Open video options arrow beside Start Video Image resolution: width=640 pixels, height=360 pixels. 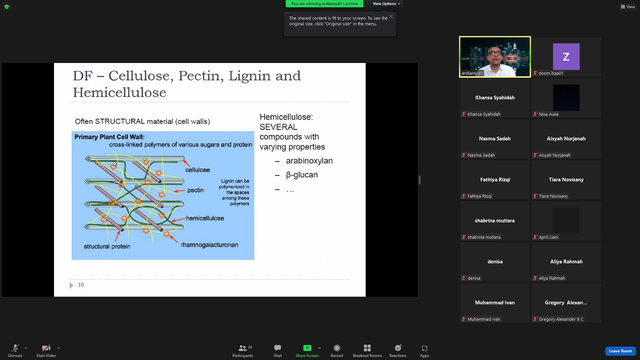point(59,348)
